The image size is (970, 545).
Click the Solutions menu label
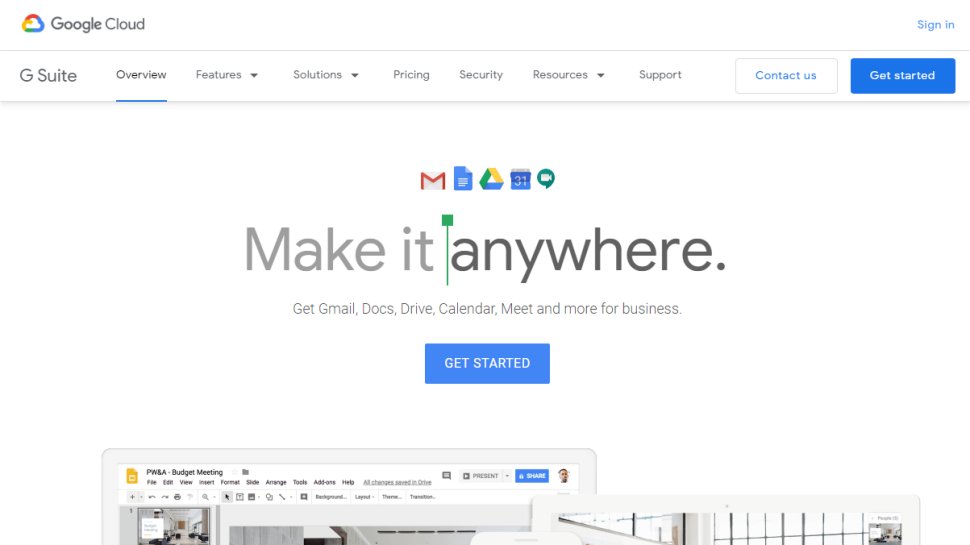[x=317, y=75]
